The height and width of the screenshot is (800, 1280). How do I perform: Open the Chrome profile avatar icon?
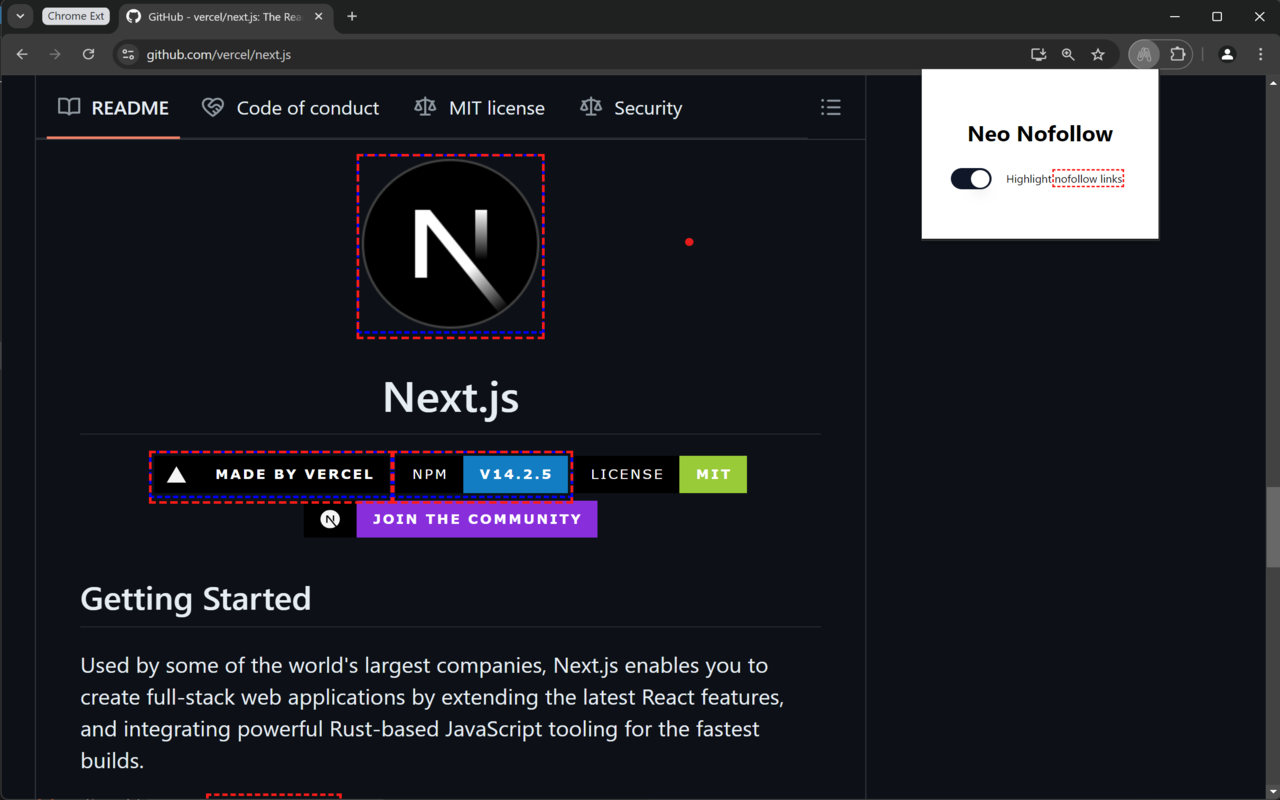point(1227,55)
